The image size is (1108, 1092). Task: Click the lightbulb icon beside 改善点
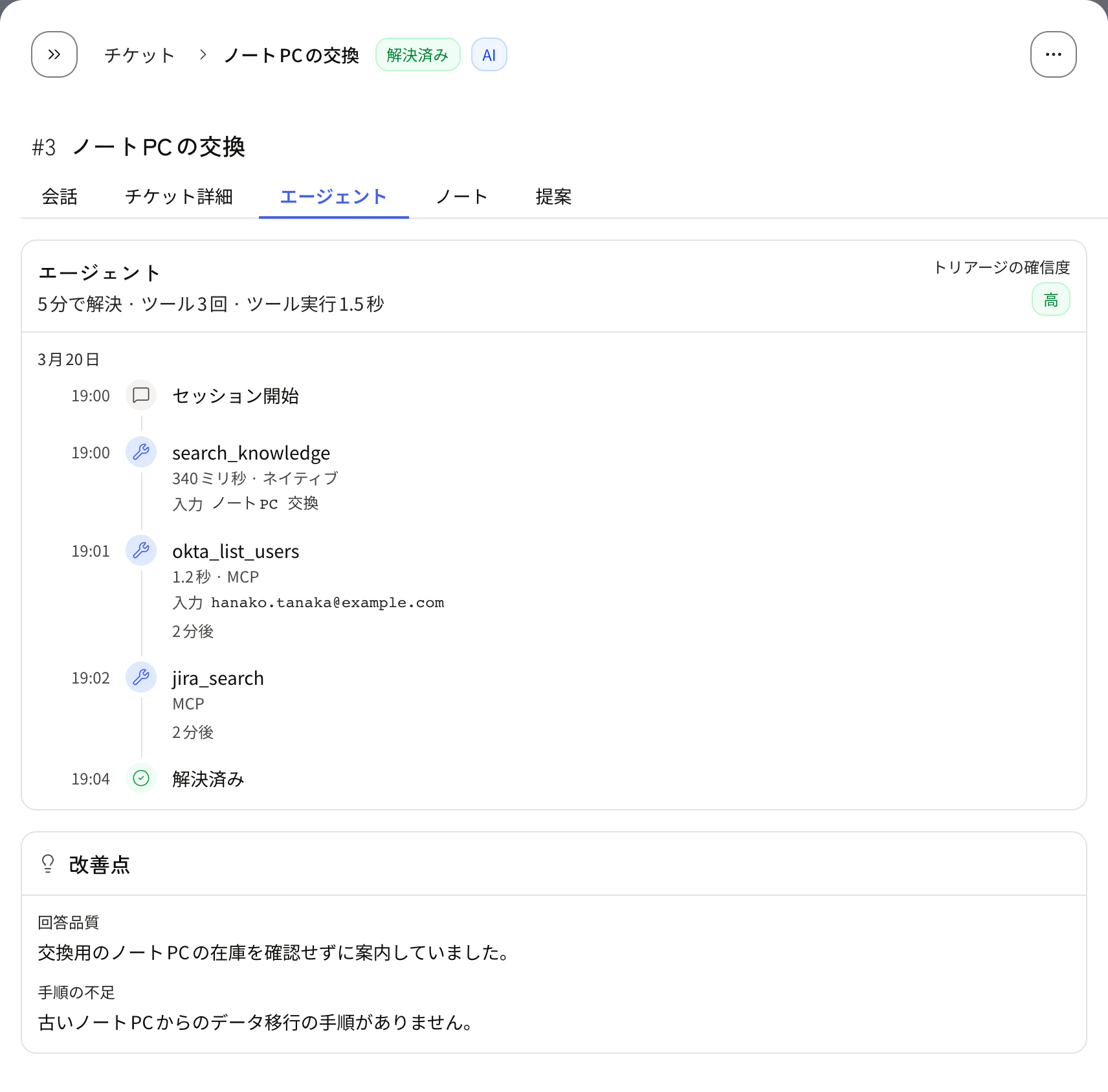coord(48,864)
